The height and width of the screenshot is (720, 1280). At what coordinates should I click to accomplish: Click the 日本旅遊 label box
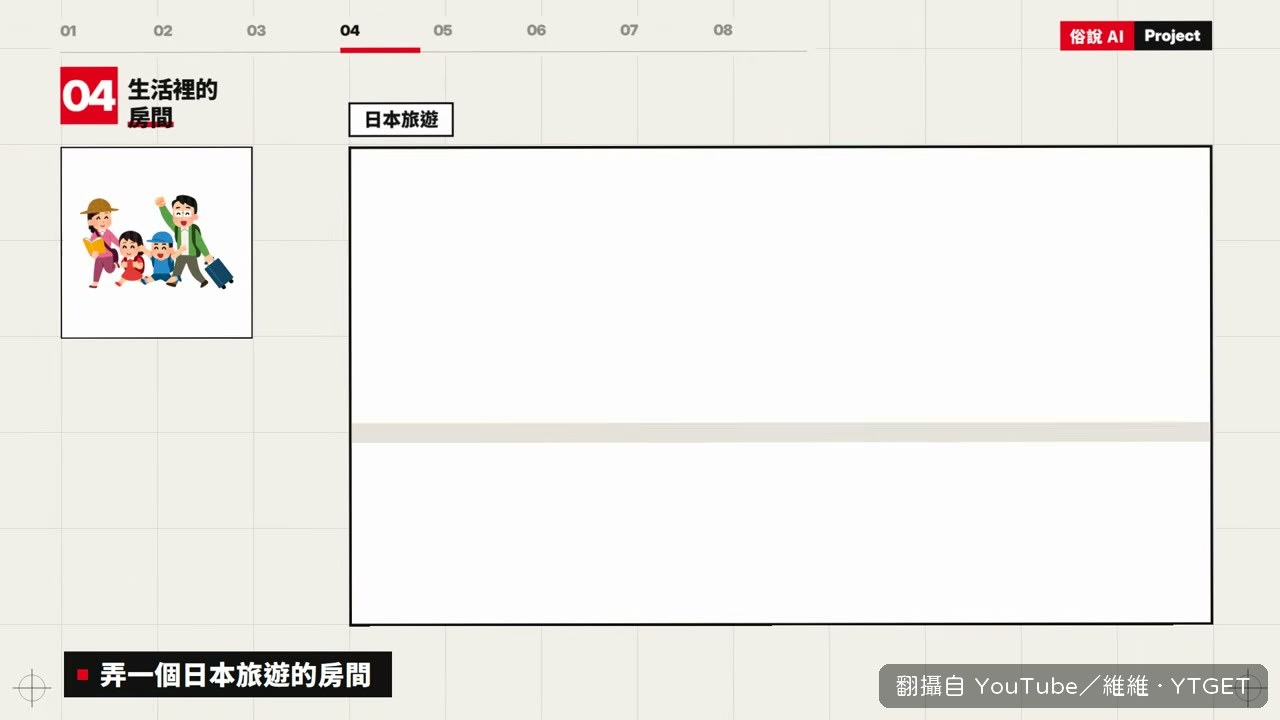pyautogui.click(x=401, y=120)
